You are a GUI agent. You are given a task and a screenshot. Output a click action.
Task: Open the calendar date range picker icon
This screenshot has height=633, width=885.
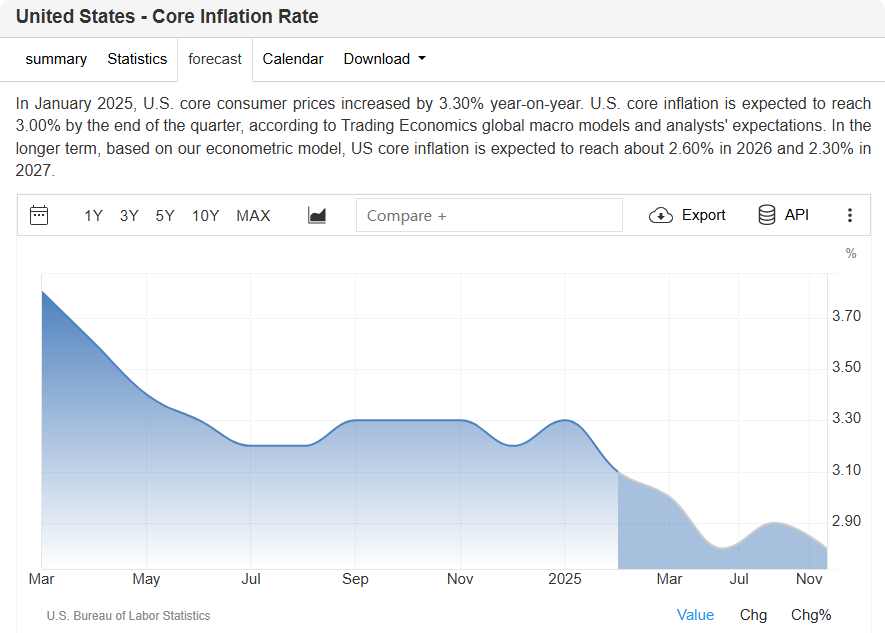coord(39,215)
